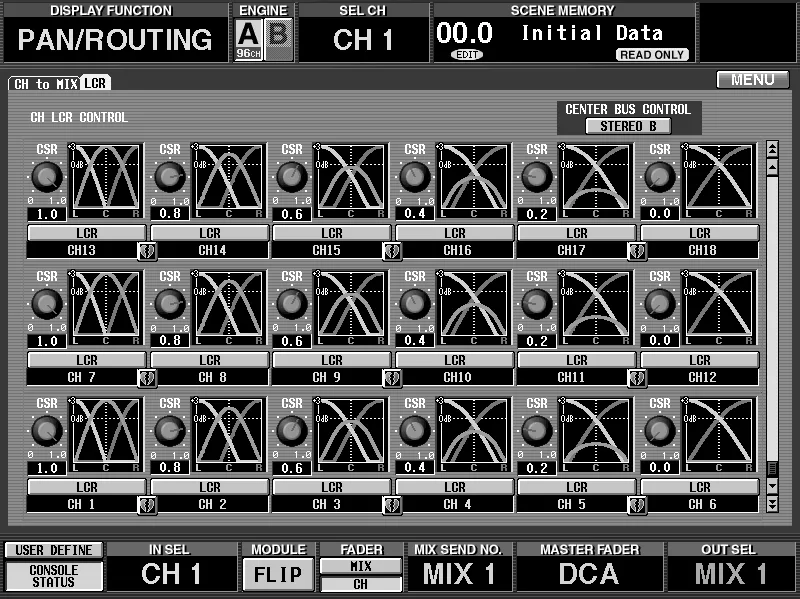Click the CH 8 CSR value field 0.8
The width and height of the screenshot is (800, 599).
170,340
